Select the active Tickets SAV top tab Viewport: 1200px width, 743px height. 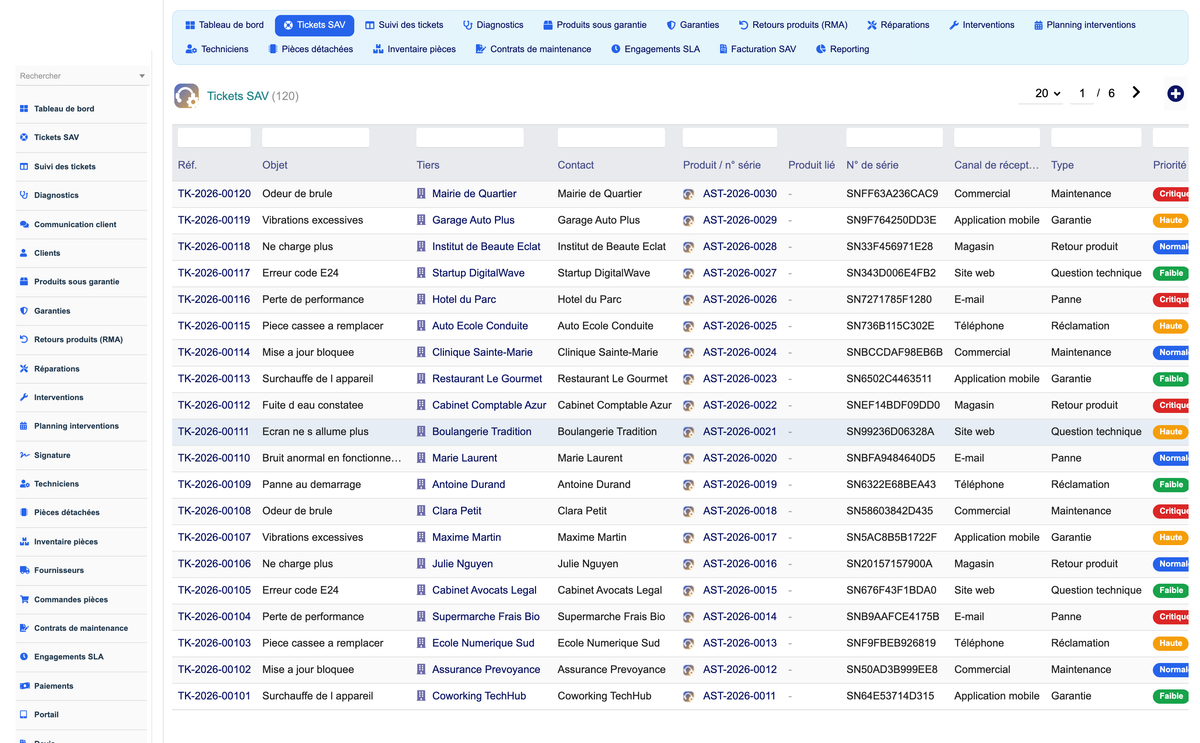315,25
